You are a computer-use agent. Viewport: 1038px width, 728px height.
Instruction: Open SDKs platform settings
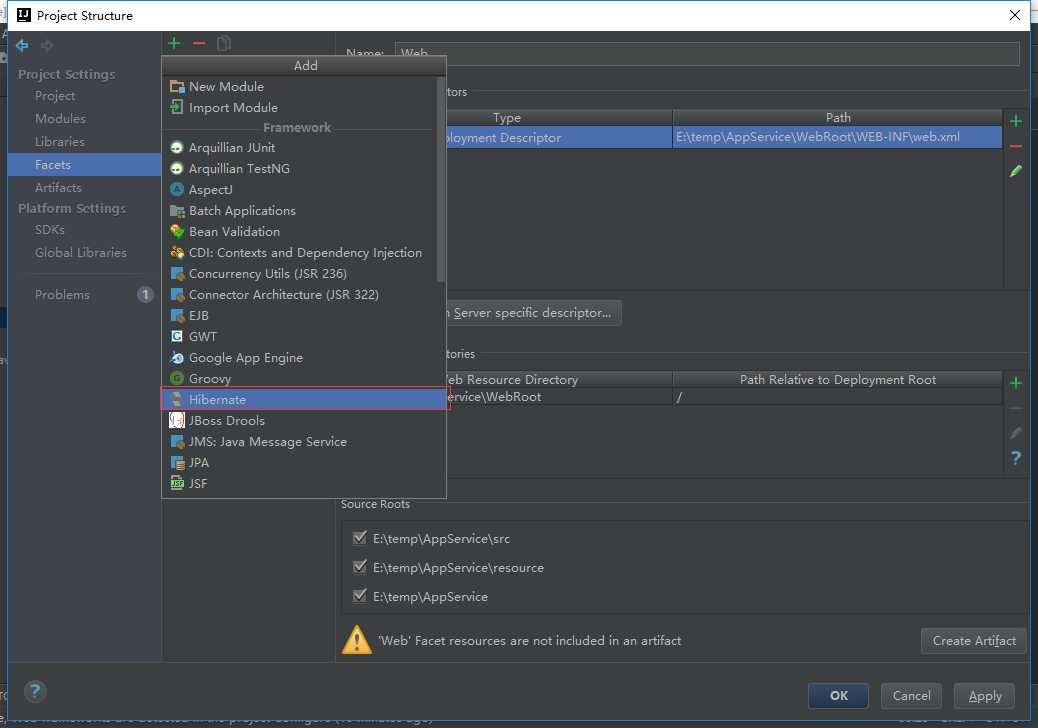pyautogui.click(x=50, y=230)
